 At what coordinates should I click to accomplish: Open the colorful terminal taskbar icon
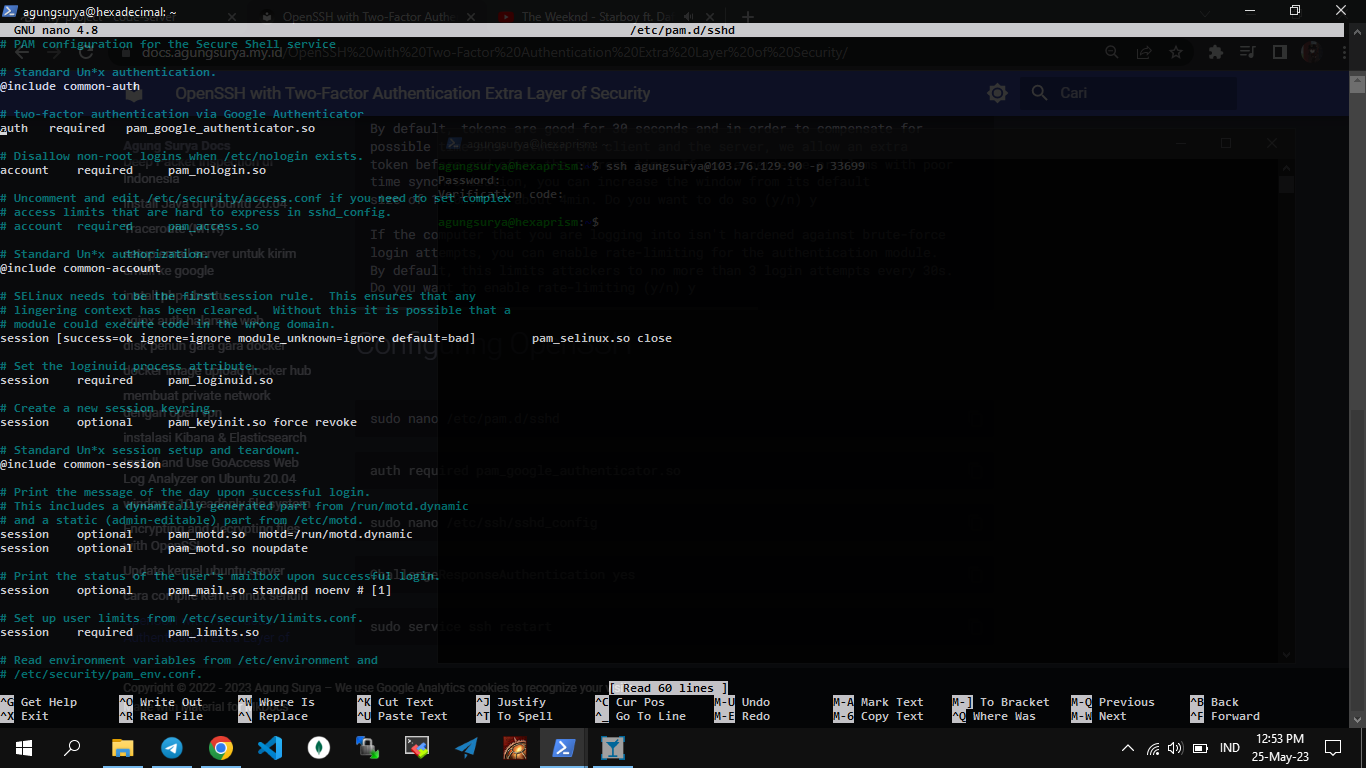coord(417,747)
